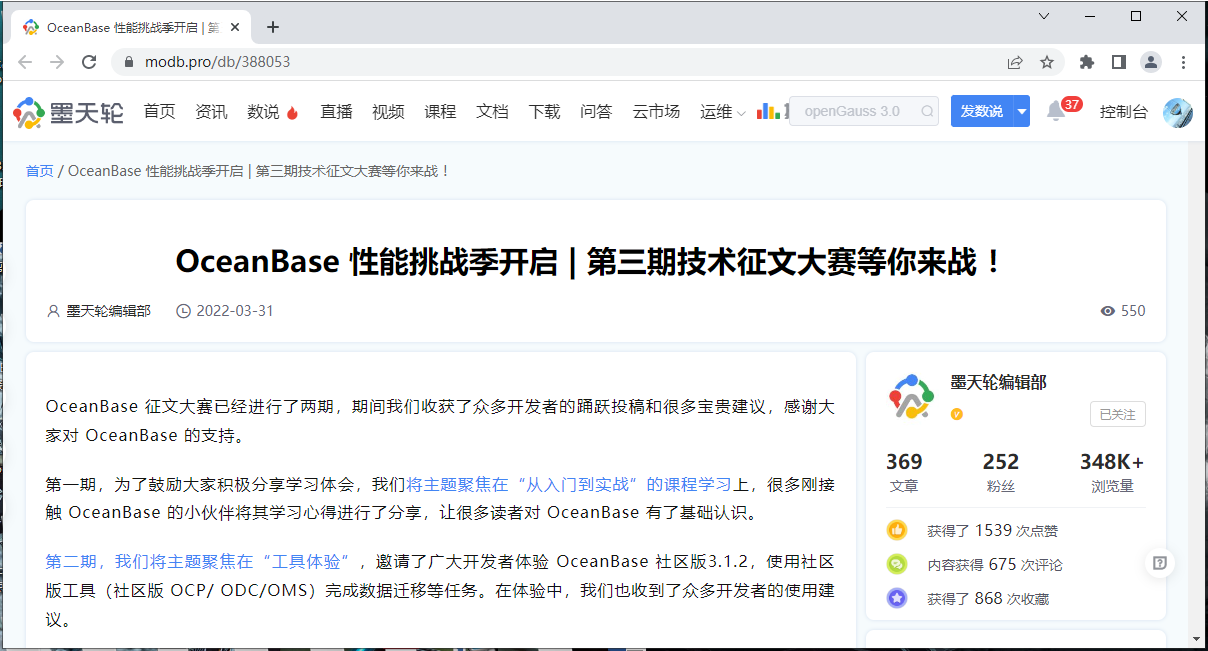1208x651 pixels.
Task: Click the 墨天轮编辑部 author name under title
Action: point(108,311)
